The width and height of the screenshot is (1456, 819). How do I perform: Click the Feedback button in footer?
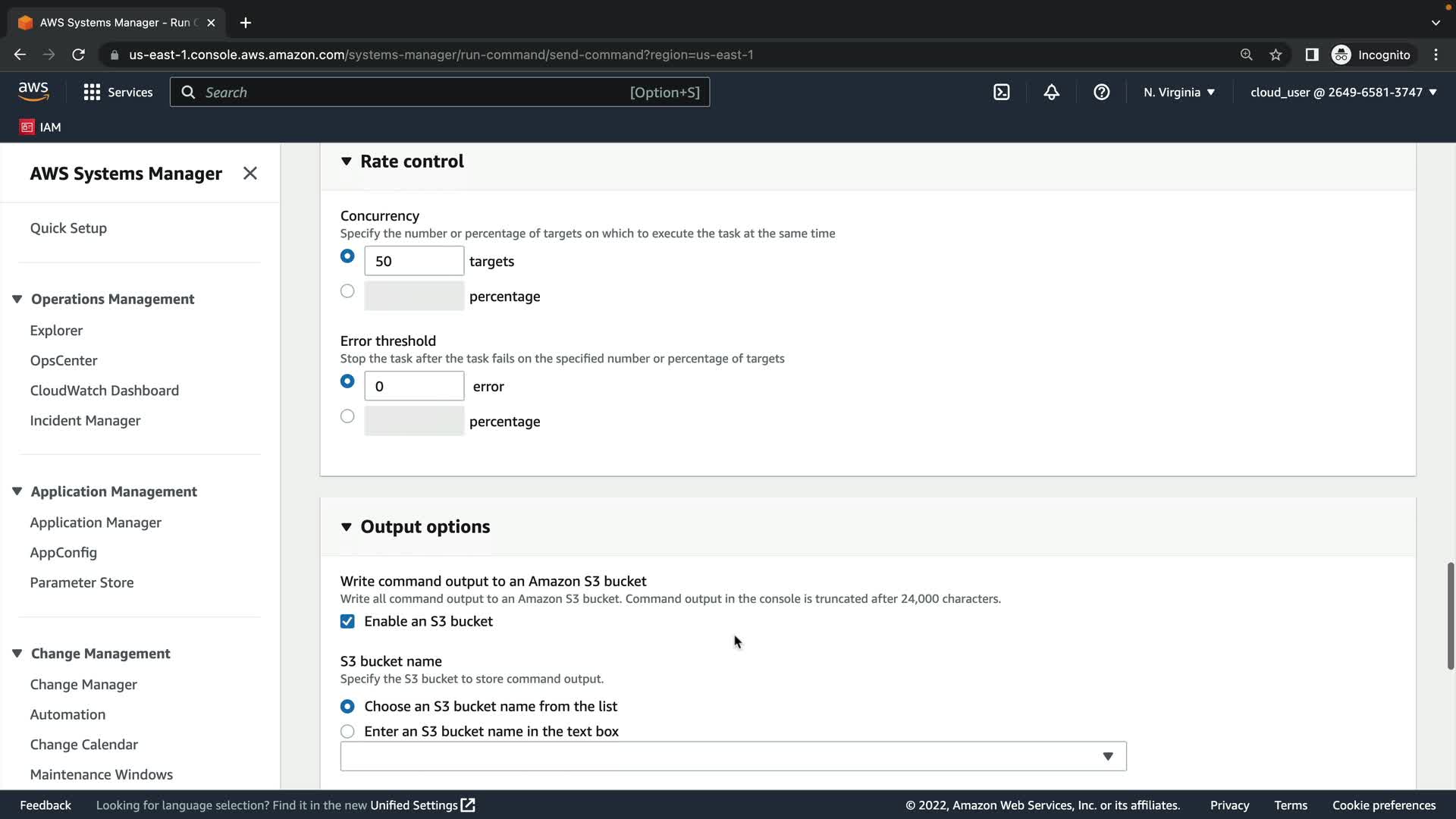45,805
